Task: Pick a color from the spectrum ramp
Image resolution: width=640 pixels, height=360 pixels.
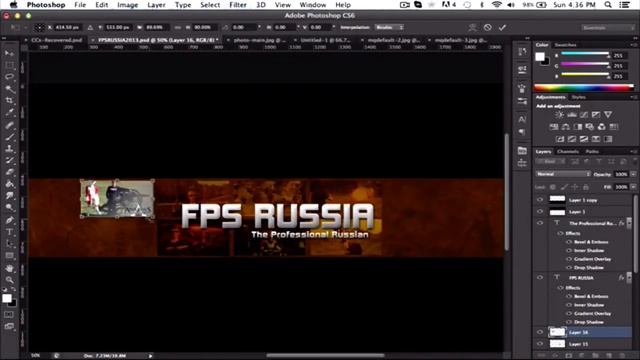Action: tap(584, 87)
